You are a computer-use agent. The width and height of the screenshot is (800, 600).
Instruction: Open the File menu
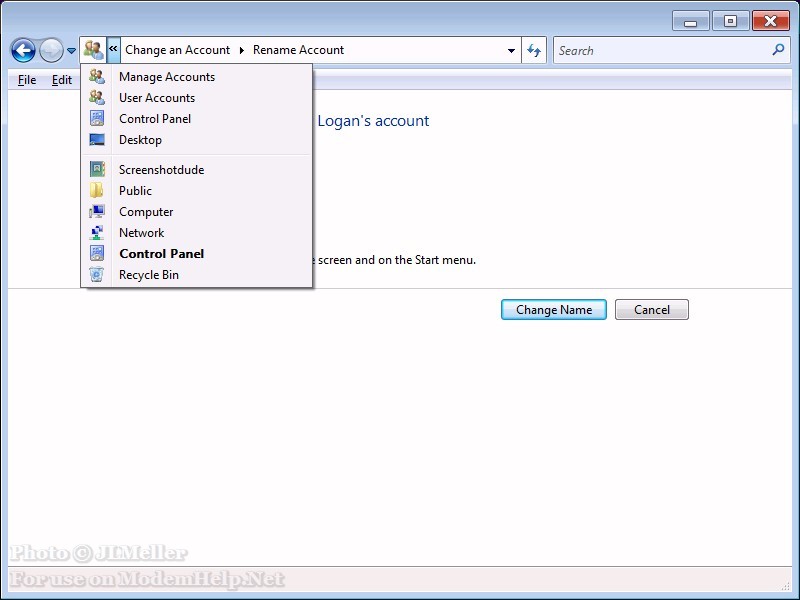click(x=27, y=80)
